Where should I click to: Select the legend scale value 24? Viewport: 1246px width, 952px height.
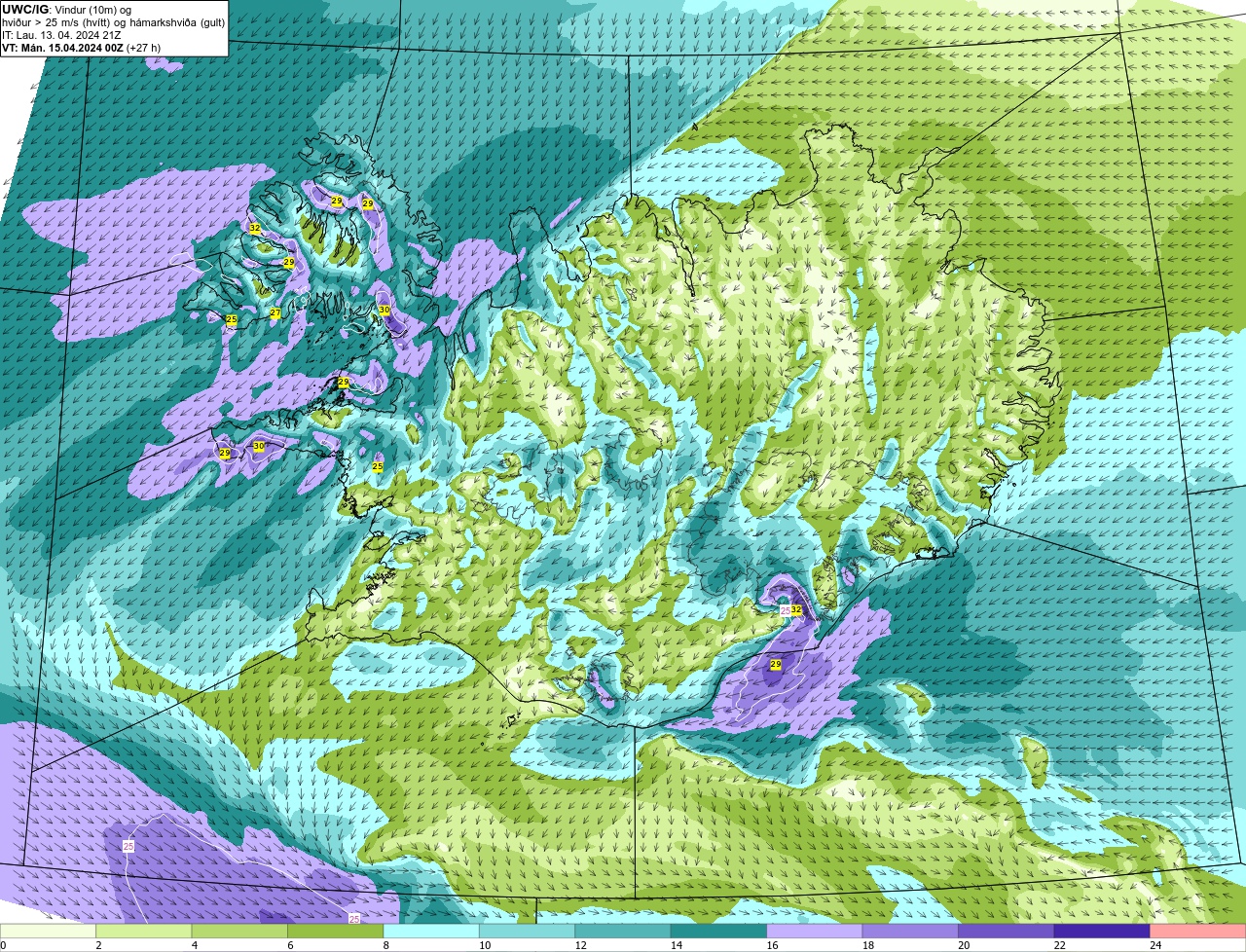click(x=1155, y=944)
